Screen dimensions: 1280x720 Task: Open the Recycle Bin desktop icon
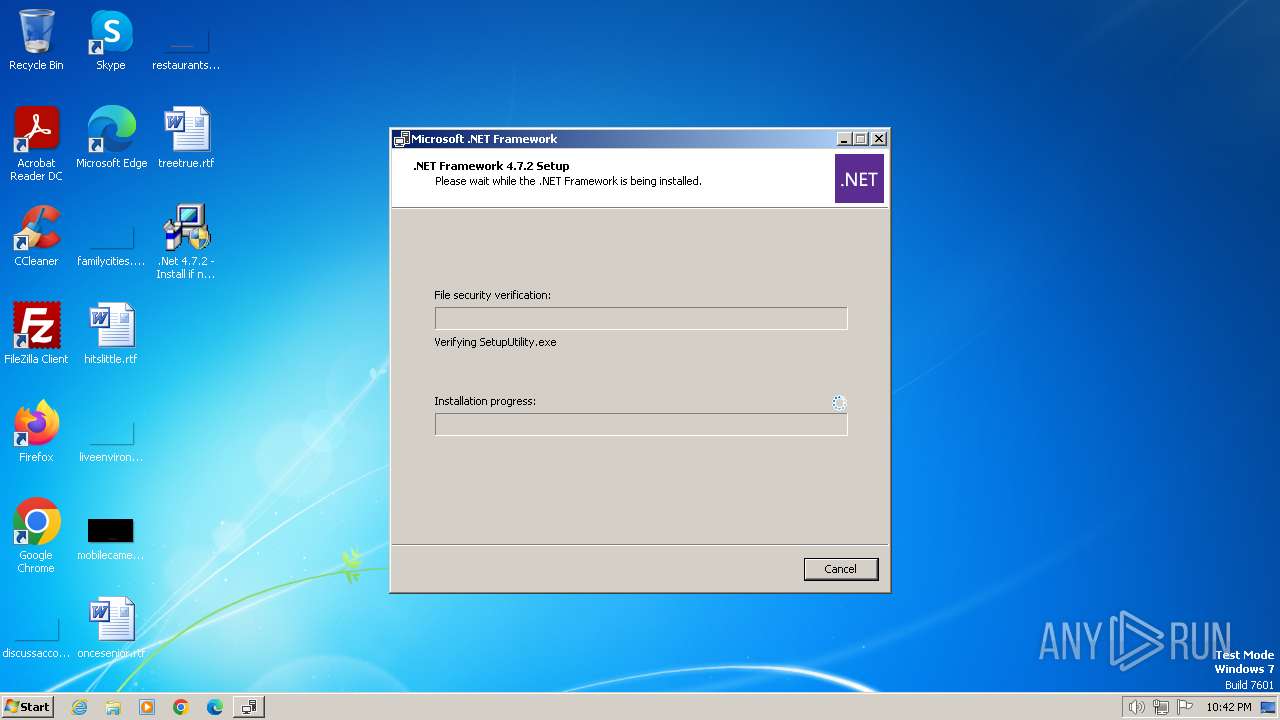36,40
